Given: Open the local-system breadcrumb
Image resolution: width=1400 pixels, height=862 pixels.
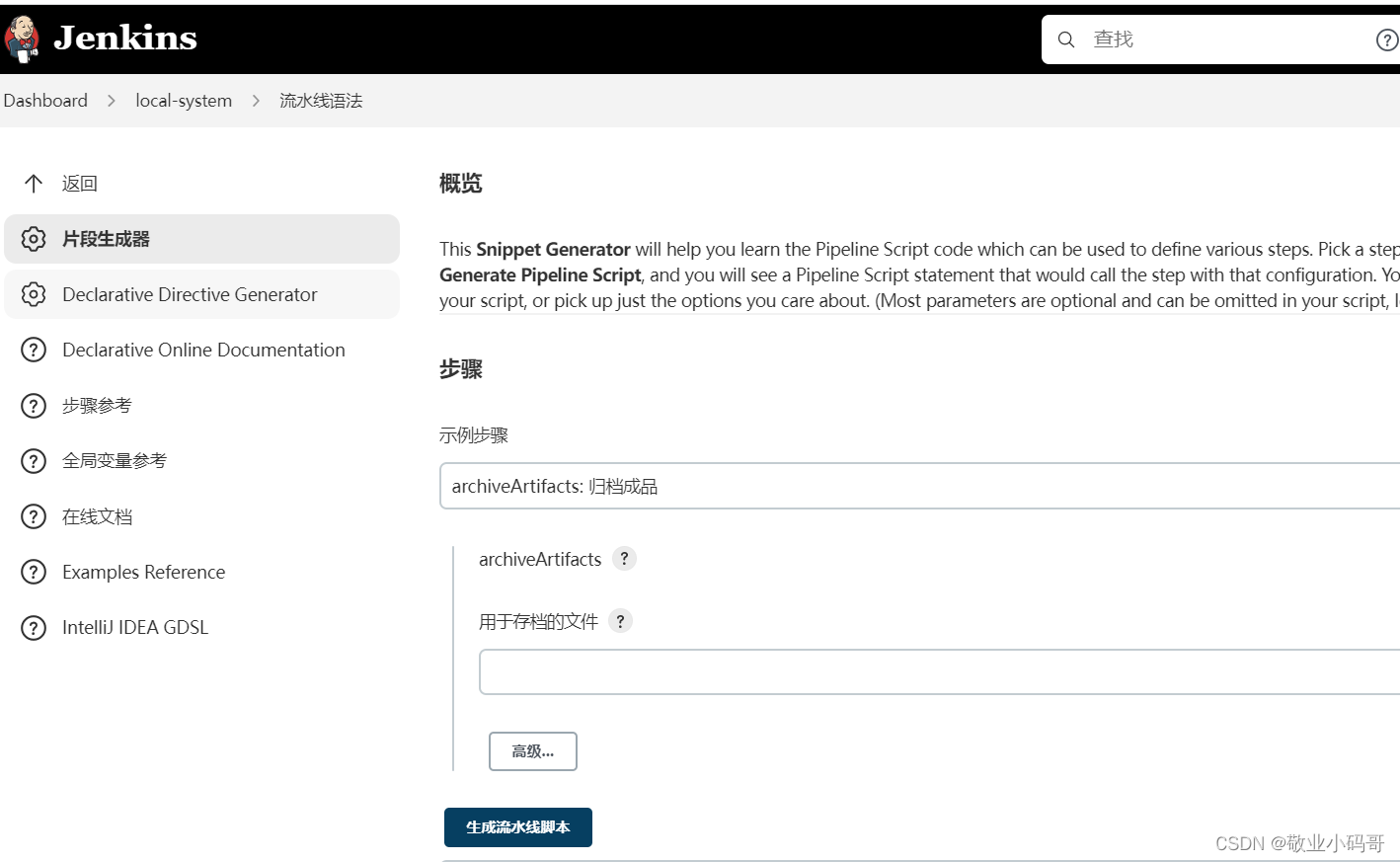Looking at the screenshot, I should click(184, 101).
